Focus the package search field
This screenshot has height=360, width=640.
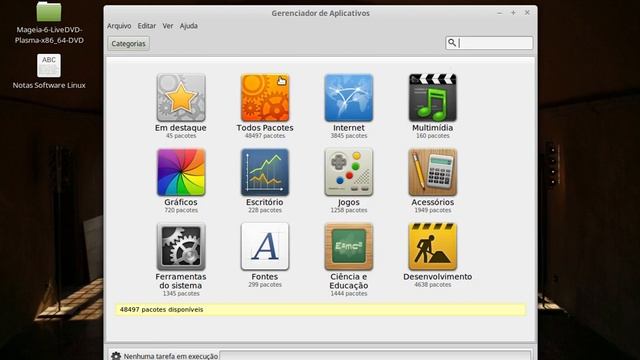489,43
